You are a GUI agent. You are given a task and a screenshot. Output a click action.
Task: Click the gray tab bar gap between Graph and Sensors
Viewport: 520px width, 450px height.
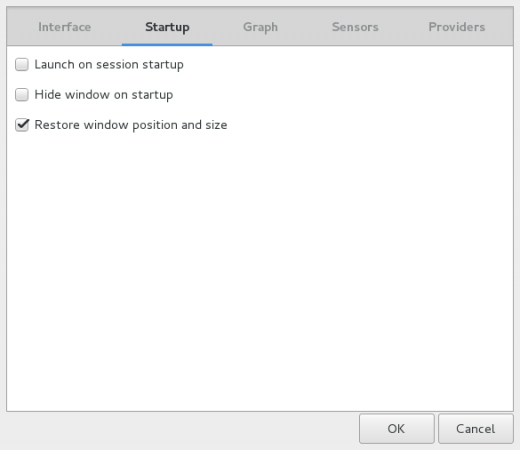click(305, 27)
